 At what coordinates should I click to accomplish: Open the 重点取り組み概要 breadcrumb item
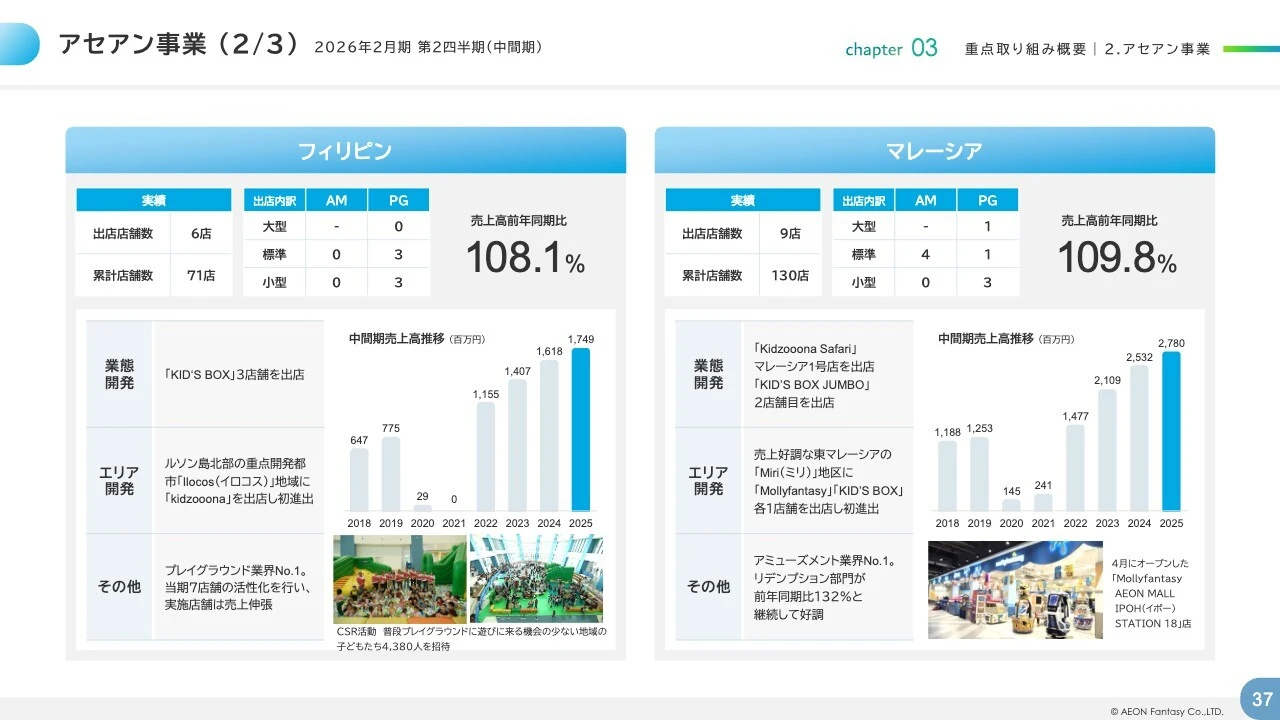pos(1025,47)
